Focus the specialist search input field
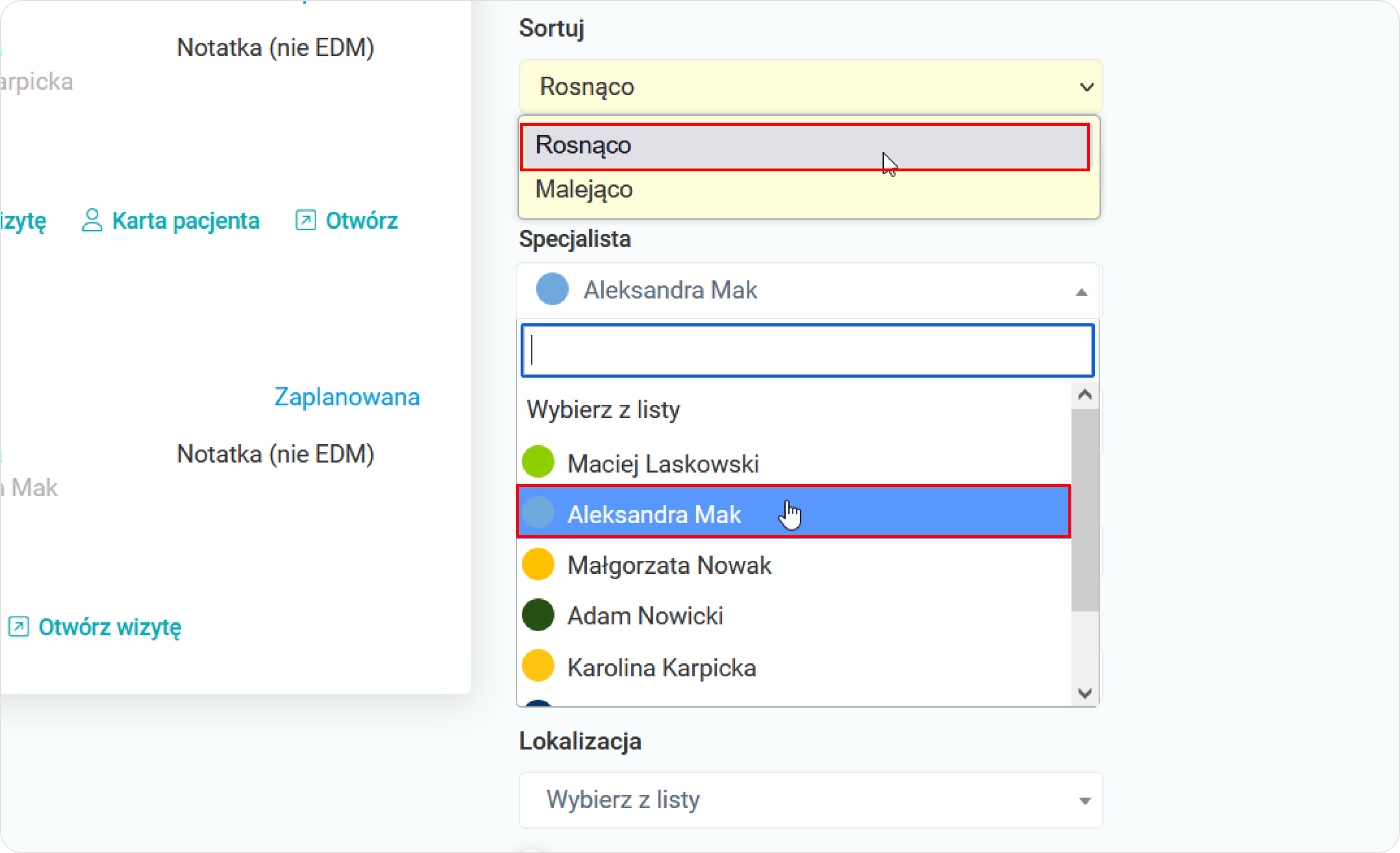The image size is (1400, 853). pyautogui.click(x=807, y=350)
